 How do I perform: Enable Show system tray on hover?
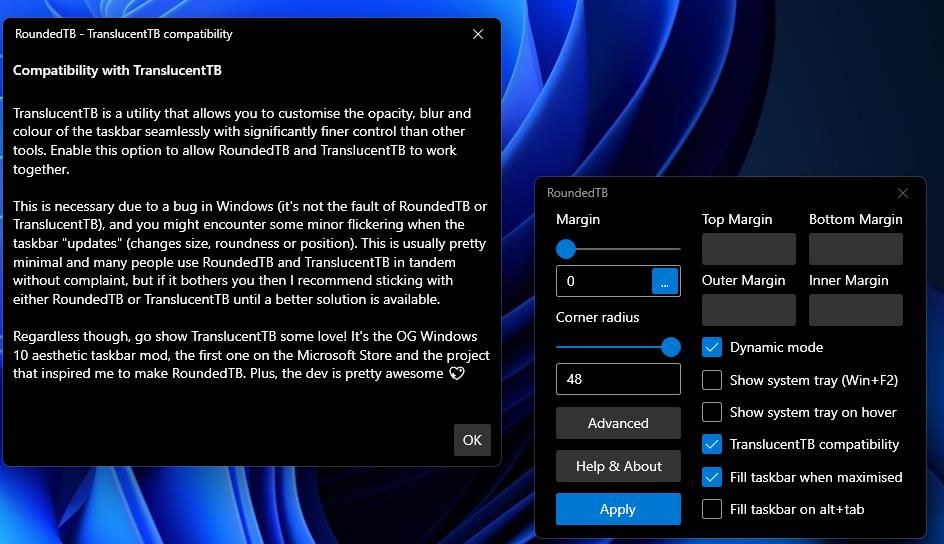(x=712, y=412)
